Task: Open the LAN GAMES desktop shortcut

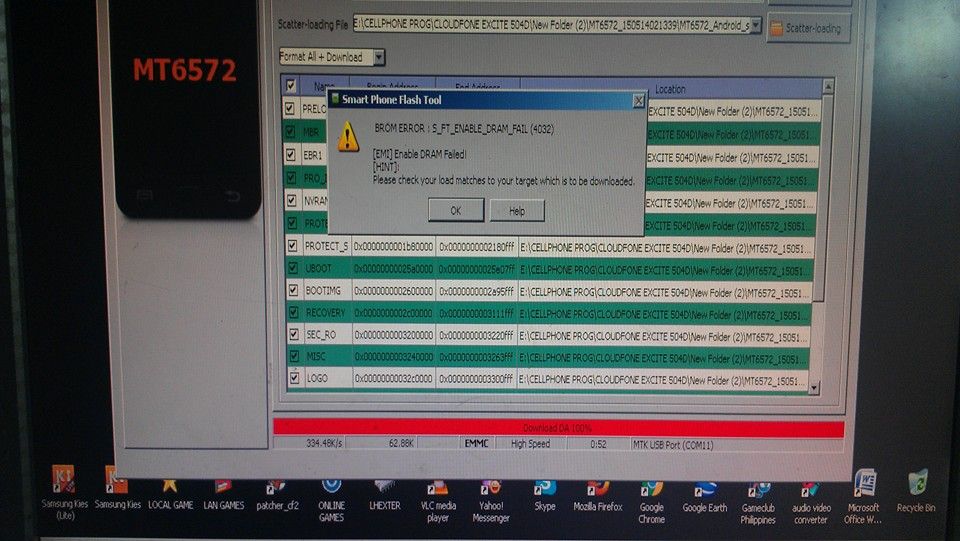Action: (223, 494)
